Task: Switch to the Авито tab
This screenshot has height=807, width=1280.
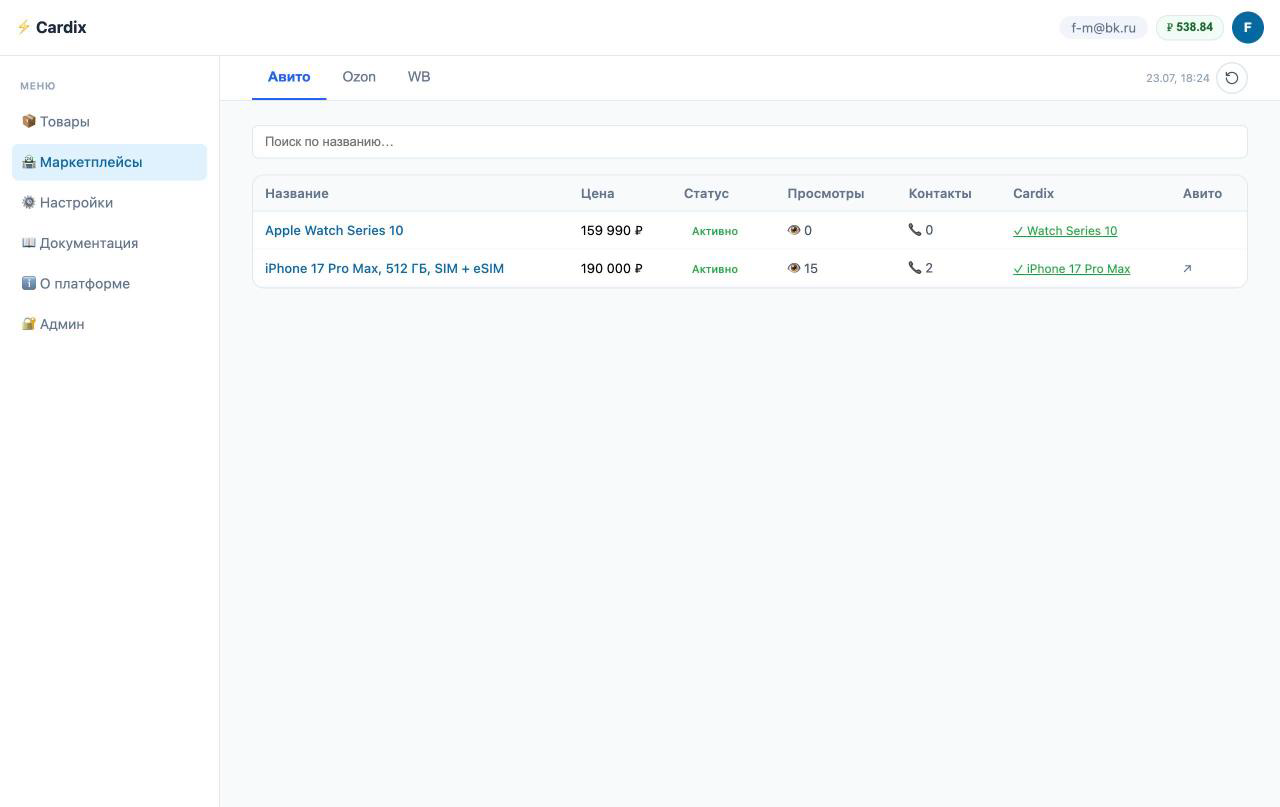Action: [289, 77]
